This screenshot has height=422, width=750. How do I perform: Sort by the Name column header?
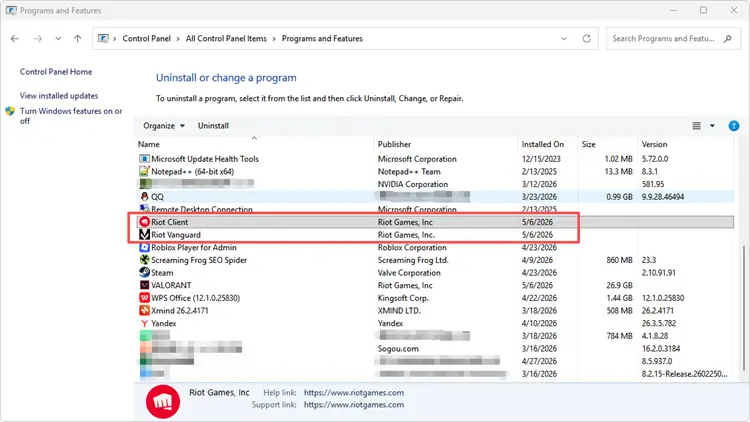click(x=149, y=144)
